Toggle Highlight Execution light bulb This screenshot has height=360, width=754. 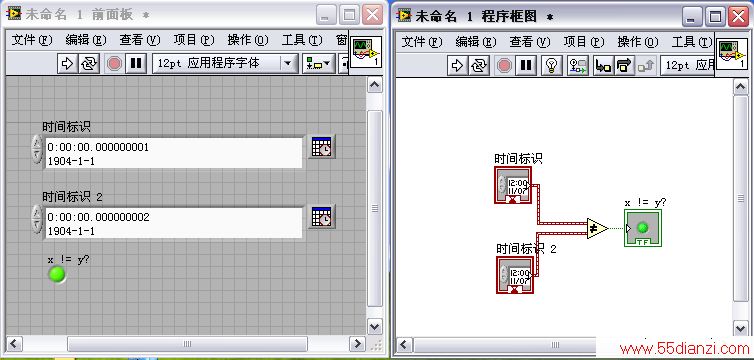(x=552, y=65)
